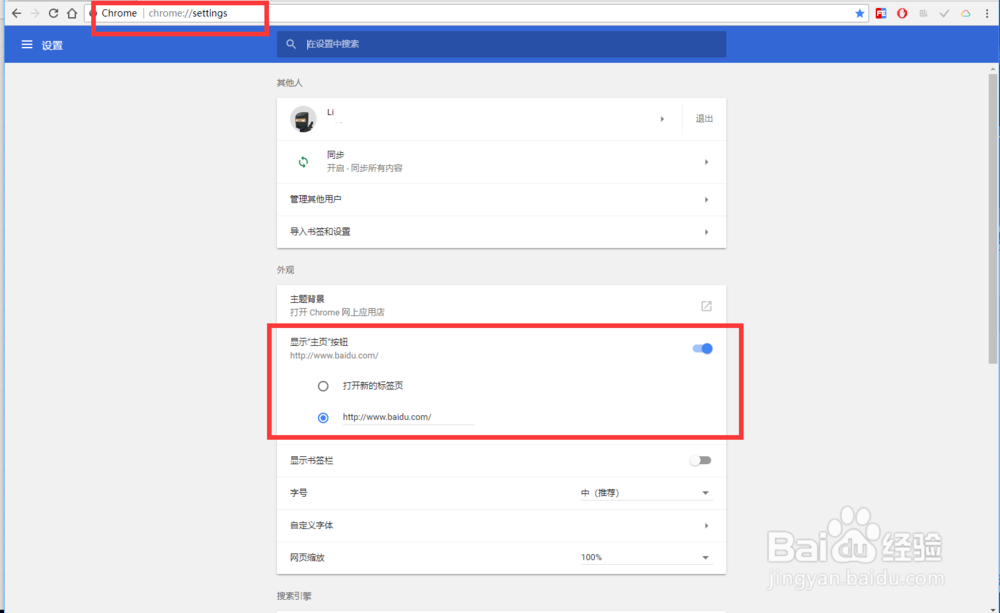Click the red Opera-style extension icon
The width and height of the screenshot is (1000, 613).
(x=902, y=13)
